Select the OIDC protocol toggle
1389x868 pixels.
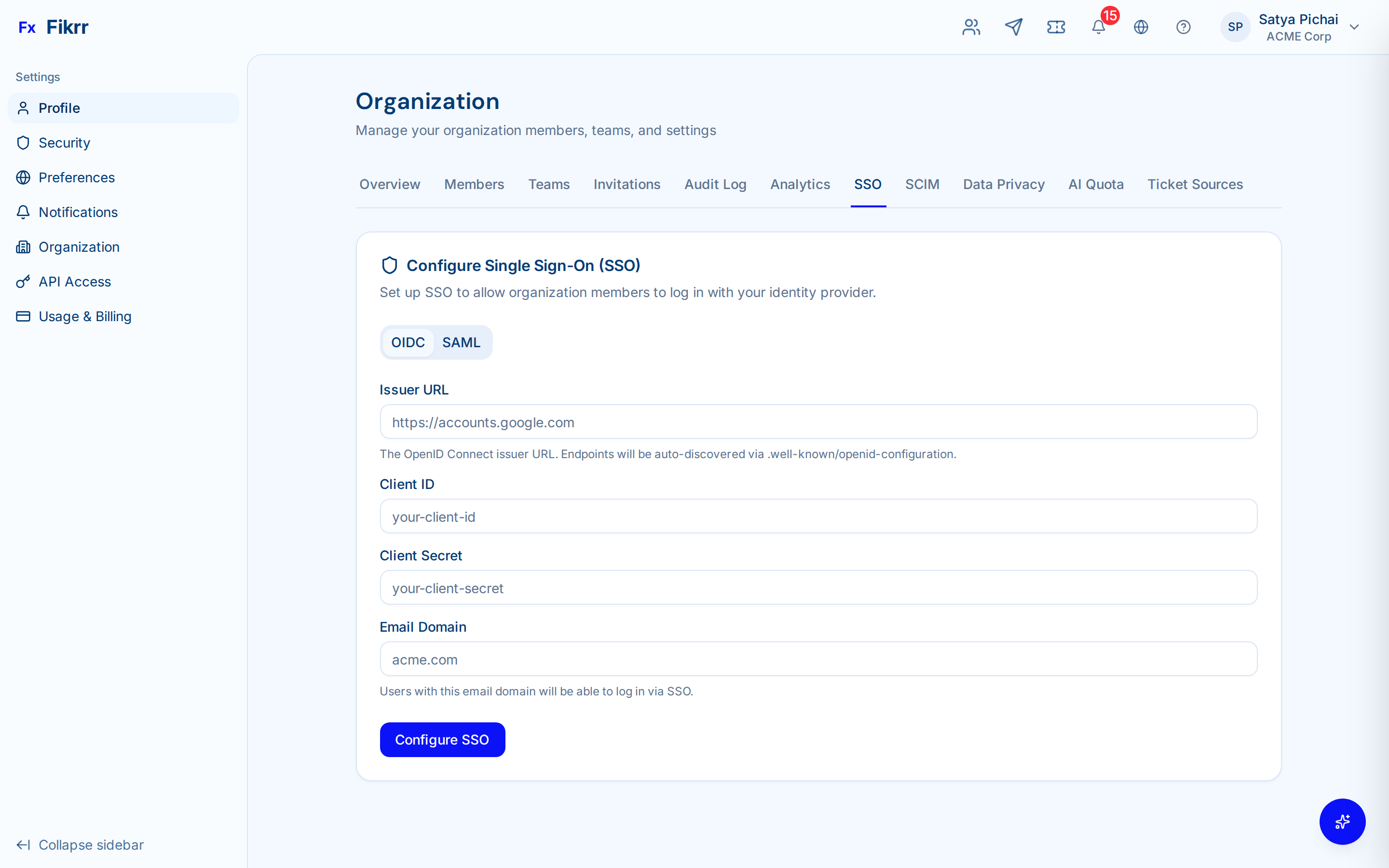coord(408,342)
